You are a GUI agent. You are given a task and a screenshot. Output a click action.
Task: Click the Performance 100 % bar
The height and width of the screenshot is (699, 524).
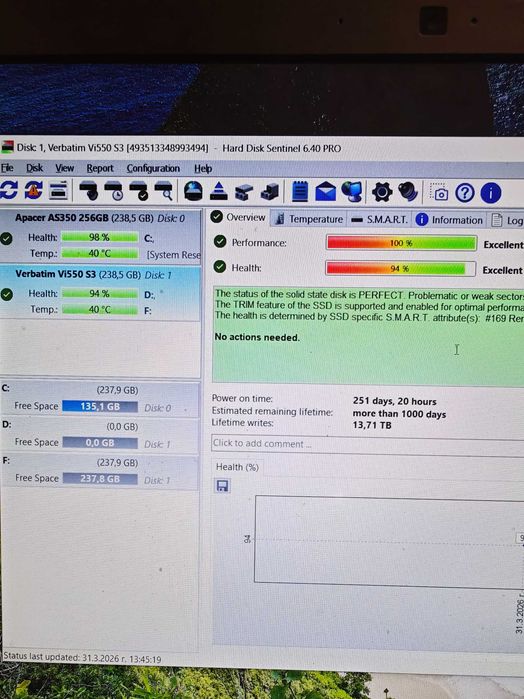(x=401, y=243)
